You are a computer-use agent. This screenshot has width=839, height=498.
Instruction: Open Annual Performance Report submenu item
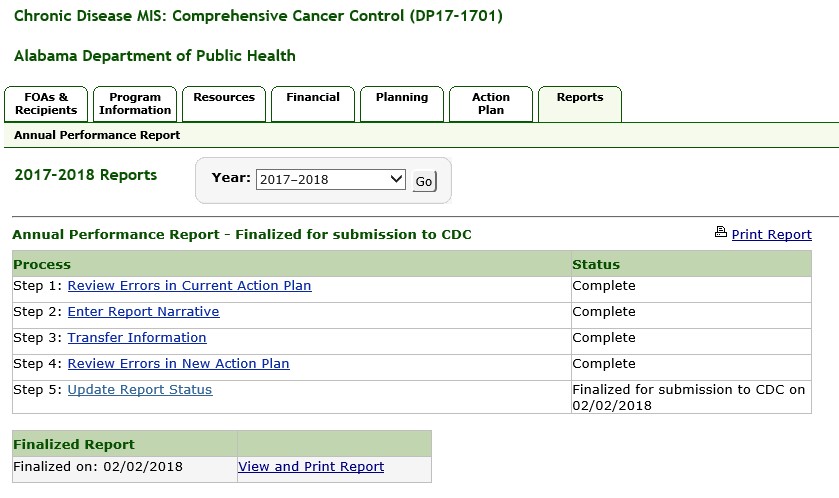pos(97,135)
